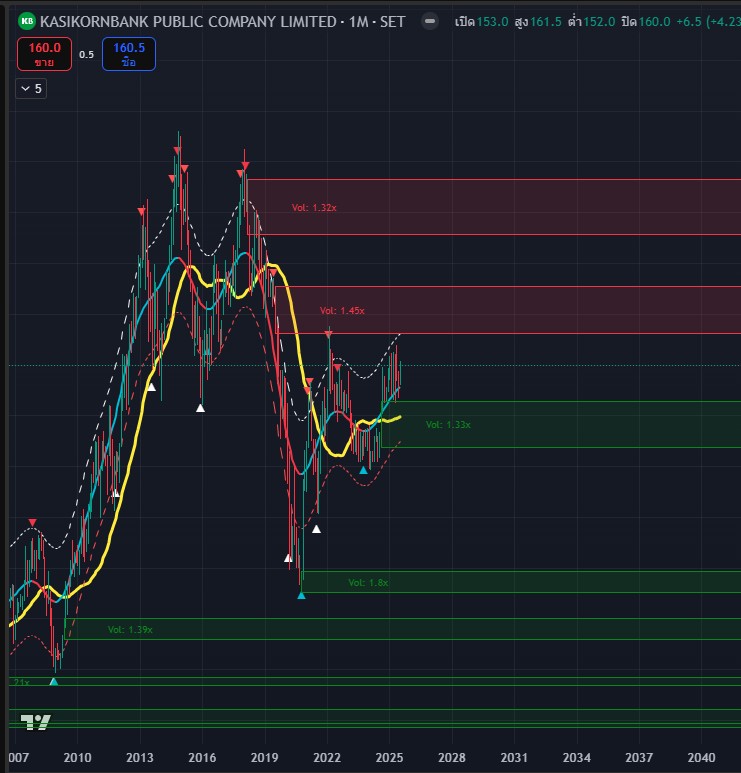Expand the indicator legend showing 5
741x773 pixels.
point(31,89)
